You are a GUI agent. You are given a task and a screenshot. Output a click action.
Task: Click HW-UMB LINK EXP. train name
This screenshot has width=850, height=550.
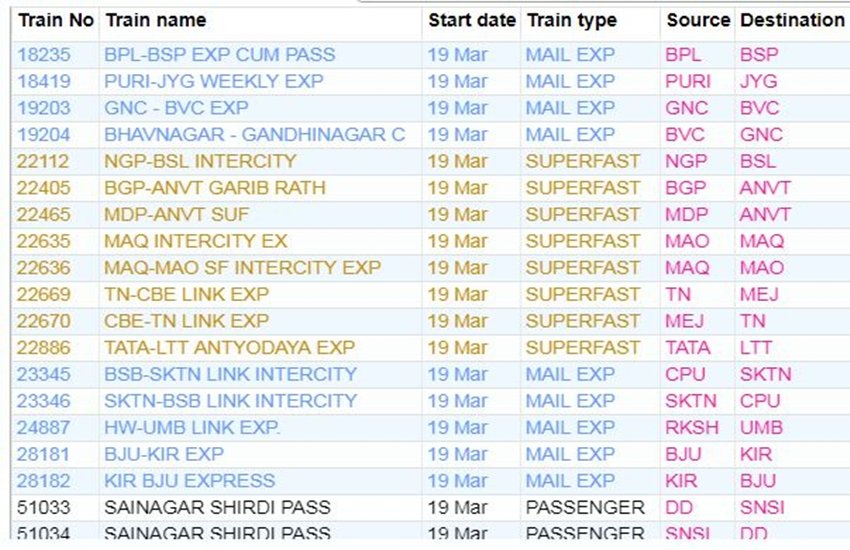(192, 428)
